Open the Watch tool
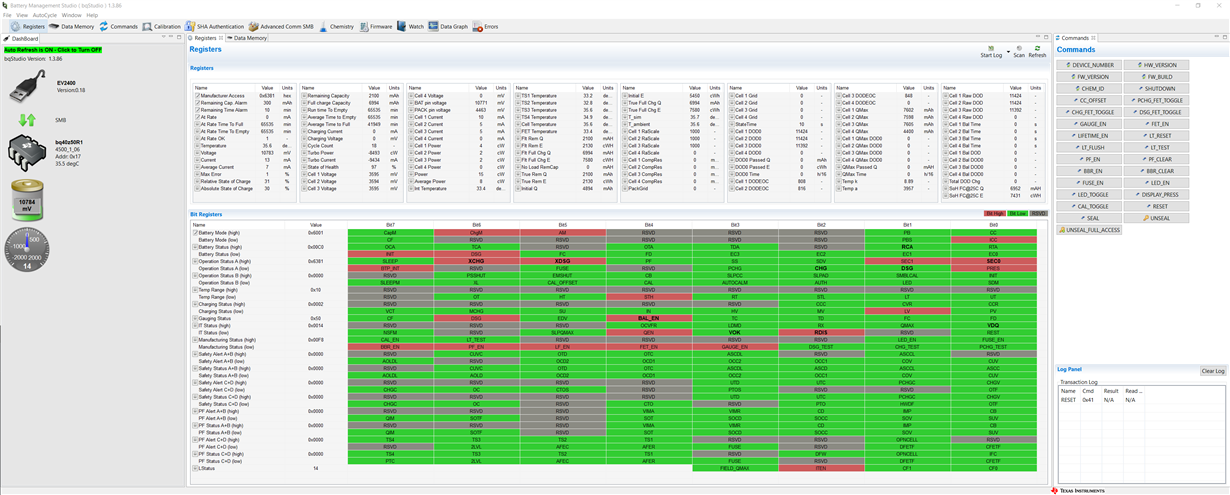The image size is (1230, 495). pos(411,26)
